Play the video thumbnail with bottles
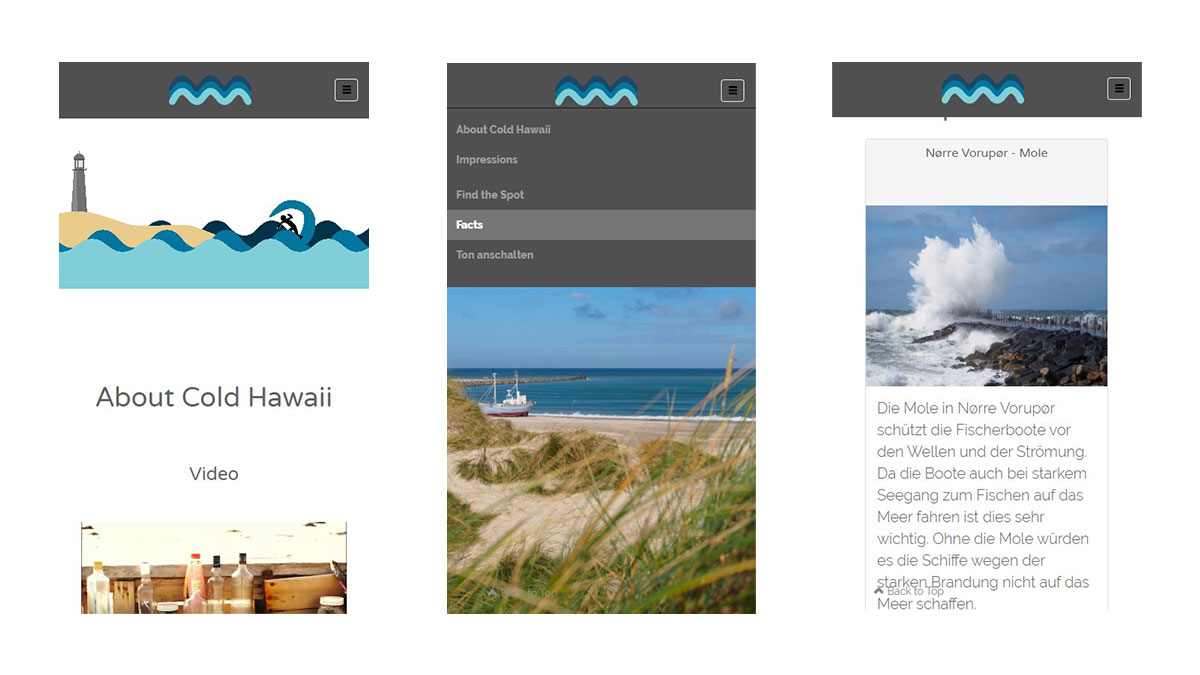 [214, 568]
